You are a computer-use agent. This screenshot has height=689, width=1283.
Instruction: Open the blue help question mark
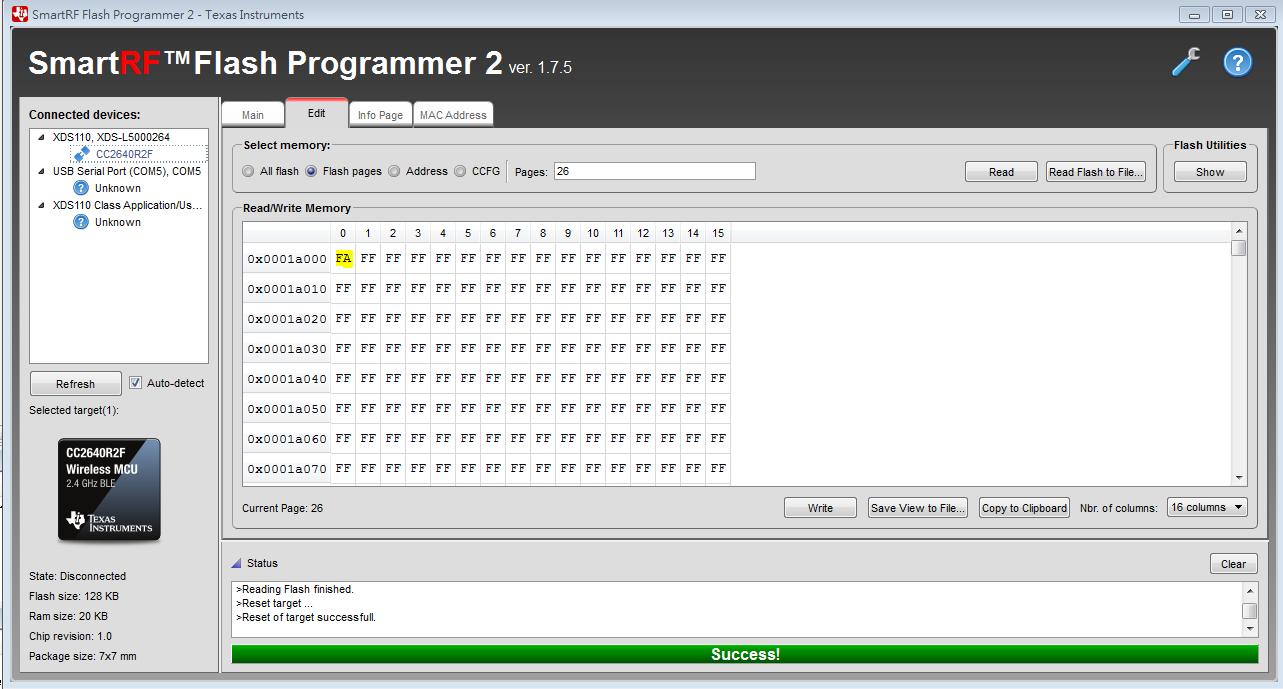tap(1238, 62)
